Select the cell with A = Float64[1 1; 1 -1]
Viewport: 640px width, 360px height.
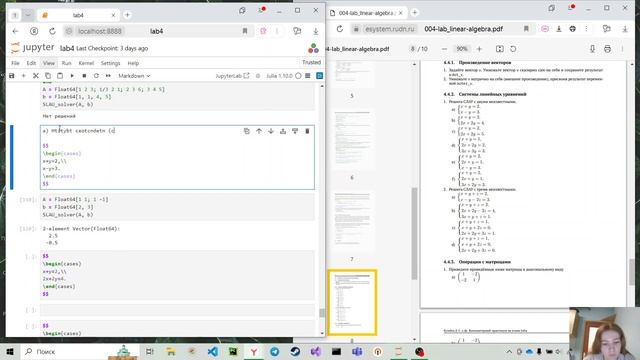pyautogui.click(x=178, y=207)
